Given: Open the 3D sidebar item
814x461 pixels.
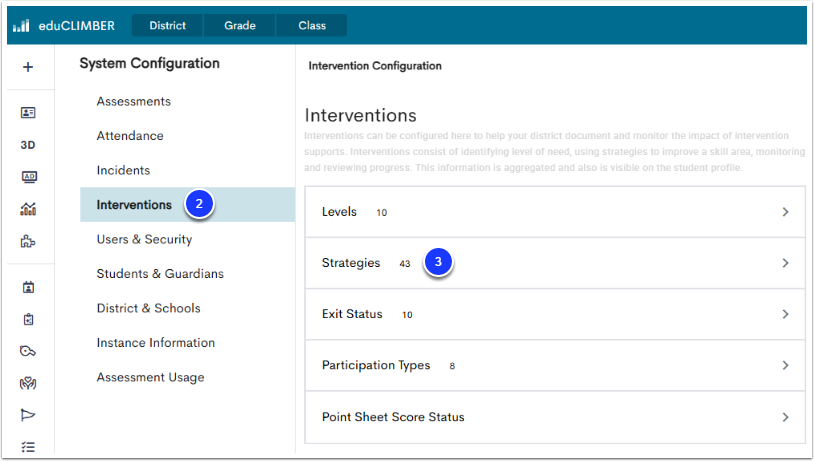Looking at the screenshot, I should pyautogui.click(x=28, y=145).
